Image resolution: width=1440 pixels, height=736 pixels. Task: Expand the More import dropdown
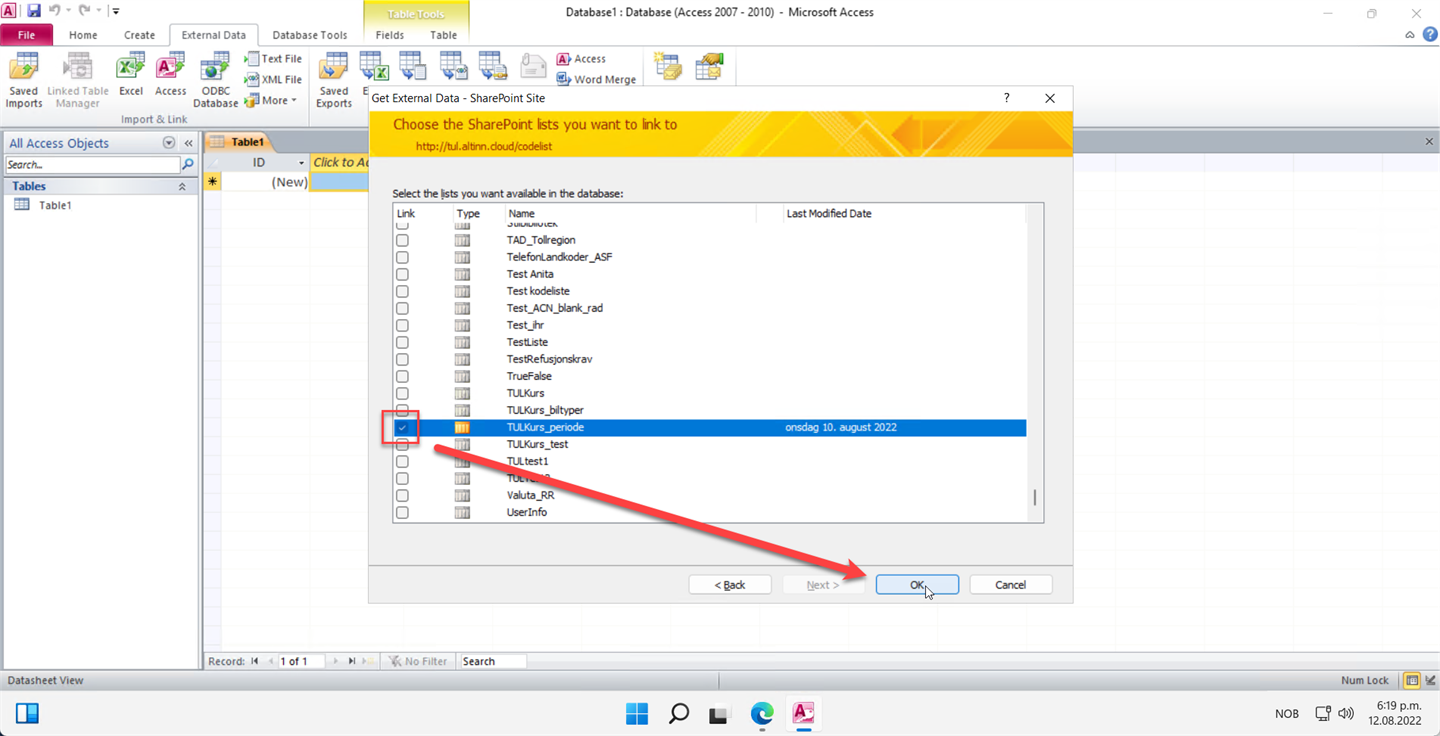point(272,100)
